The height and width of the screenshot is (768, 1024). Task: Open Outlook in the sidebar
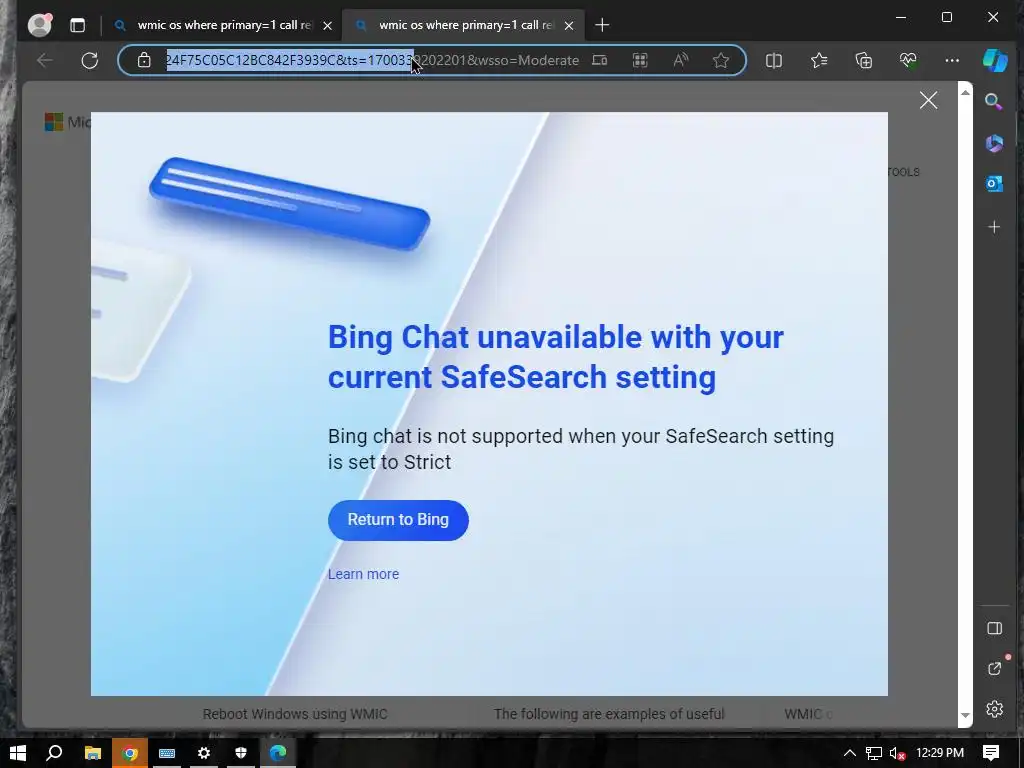994,184
